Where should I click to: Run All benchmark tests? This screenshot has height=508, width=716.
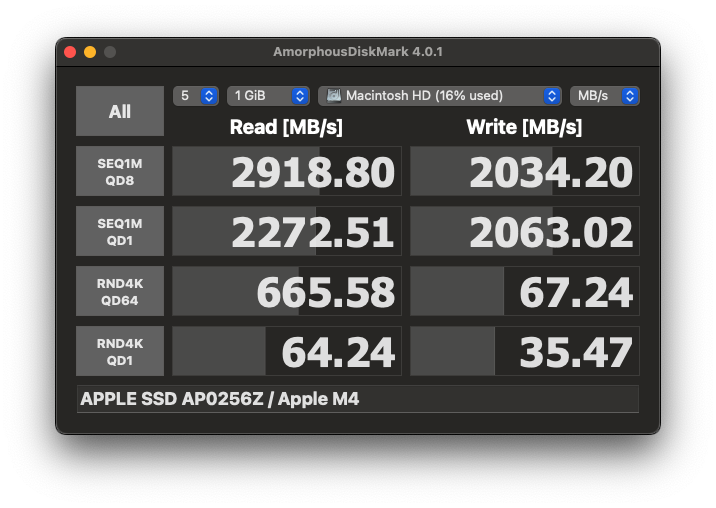[x=120, y=111]
